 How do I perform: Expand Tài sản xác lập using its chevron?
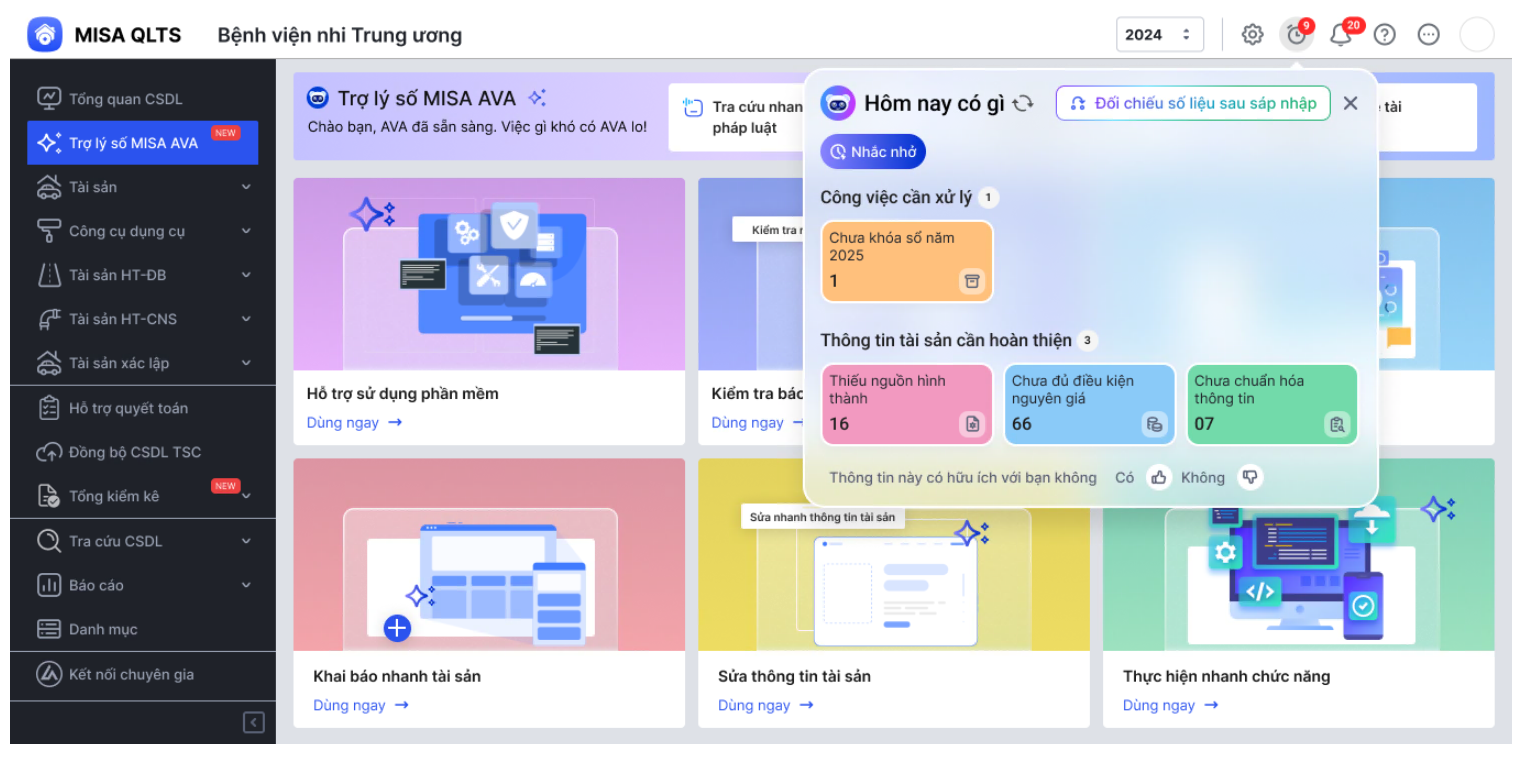point(246,363)
